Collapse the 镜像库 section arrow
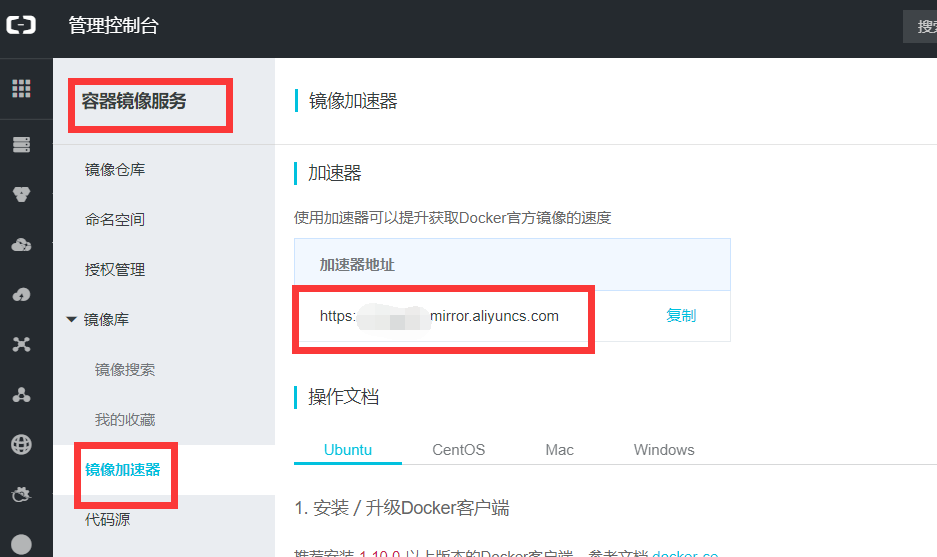The width and height of the screenshot is (937, 557). [72, 319]
